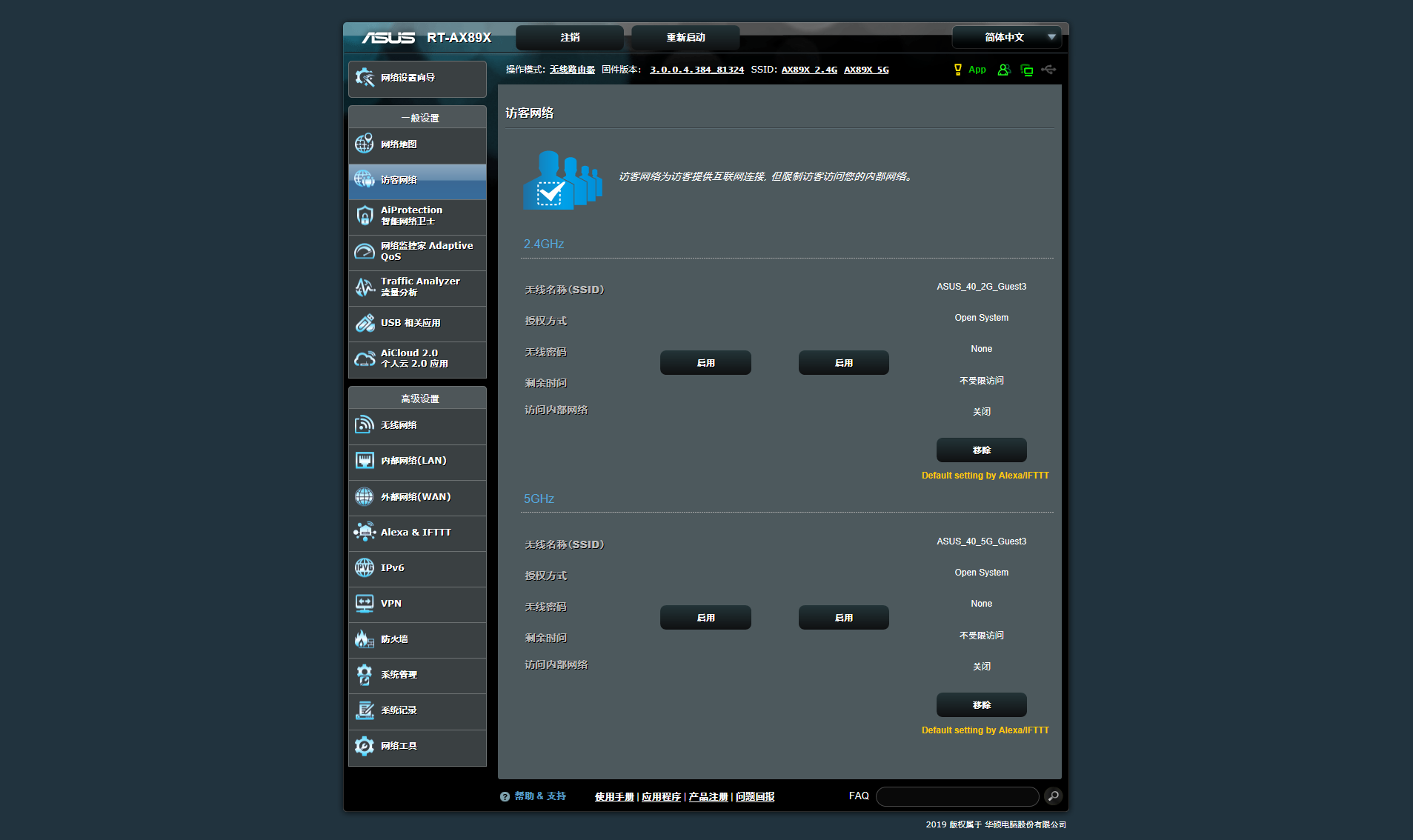Select the 外部网络(WAN) menu item label

tap(416, 497)
